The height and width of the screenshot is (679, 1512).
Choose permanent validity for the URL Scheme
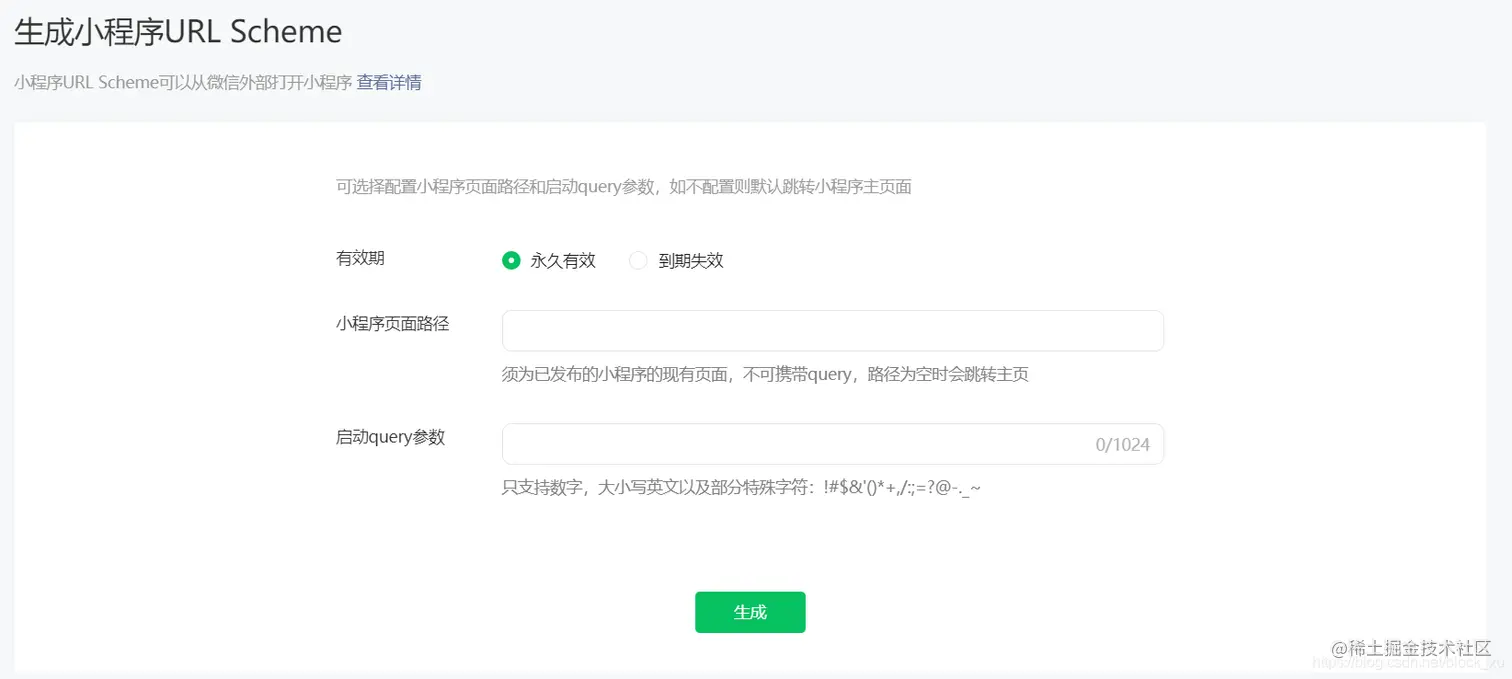(x=511, y=260)
